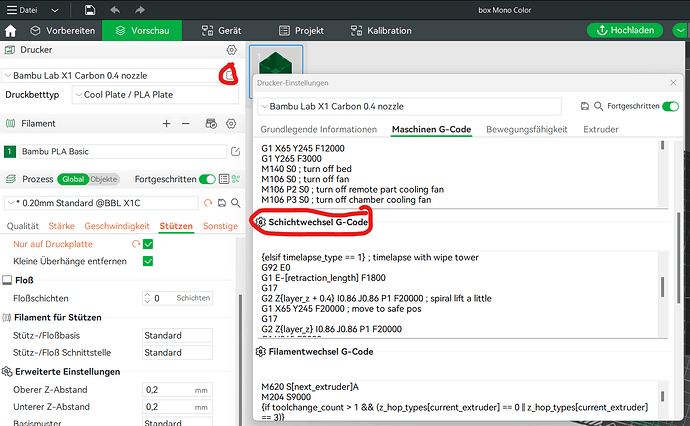
Task: Open the Qualität settings tab
Action: (x=22, y=226)
